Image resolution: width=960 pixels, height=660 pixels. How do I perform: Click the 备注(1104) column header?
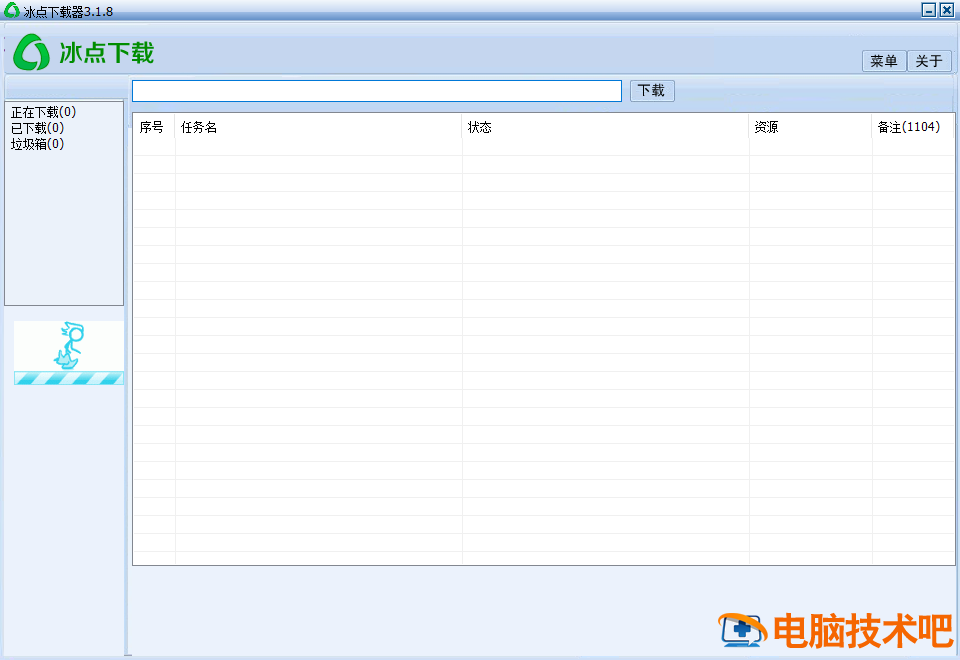click(913, 127)
